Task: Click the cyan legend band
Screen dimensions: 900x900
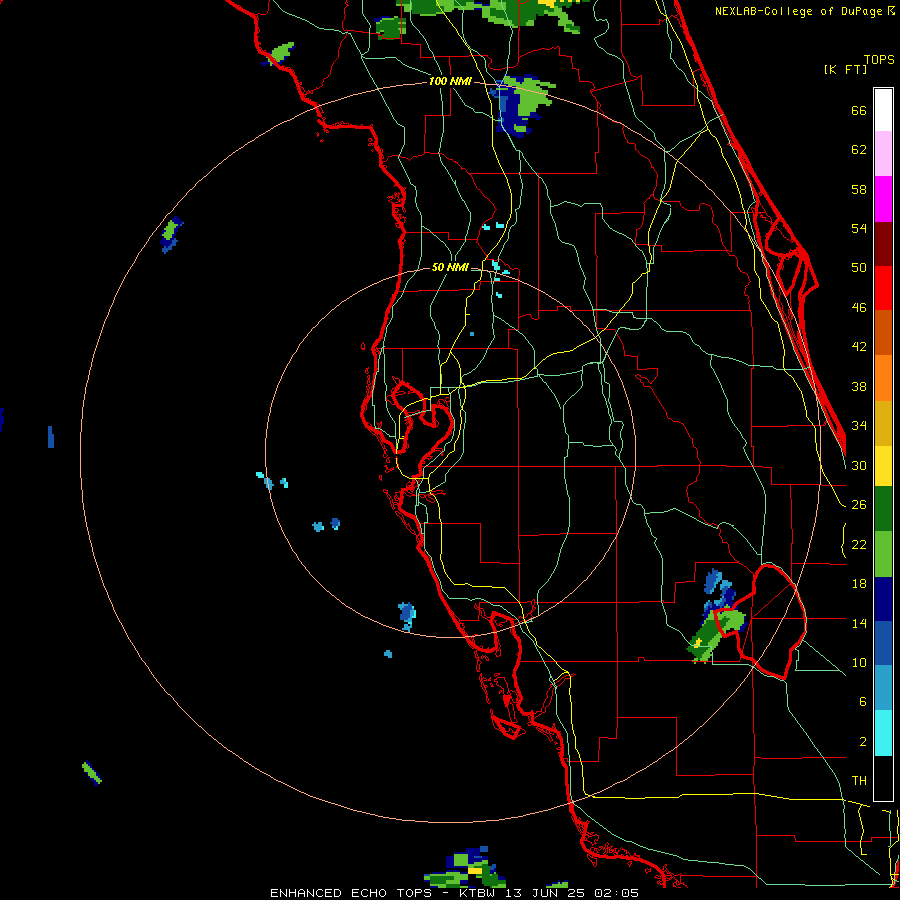Action: pyautogui.click(x=883, y=733)
